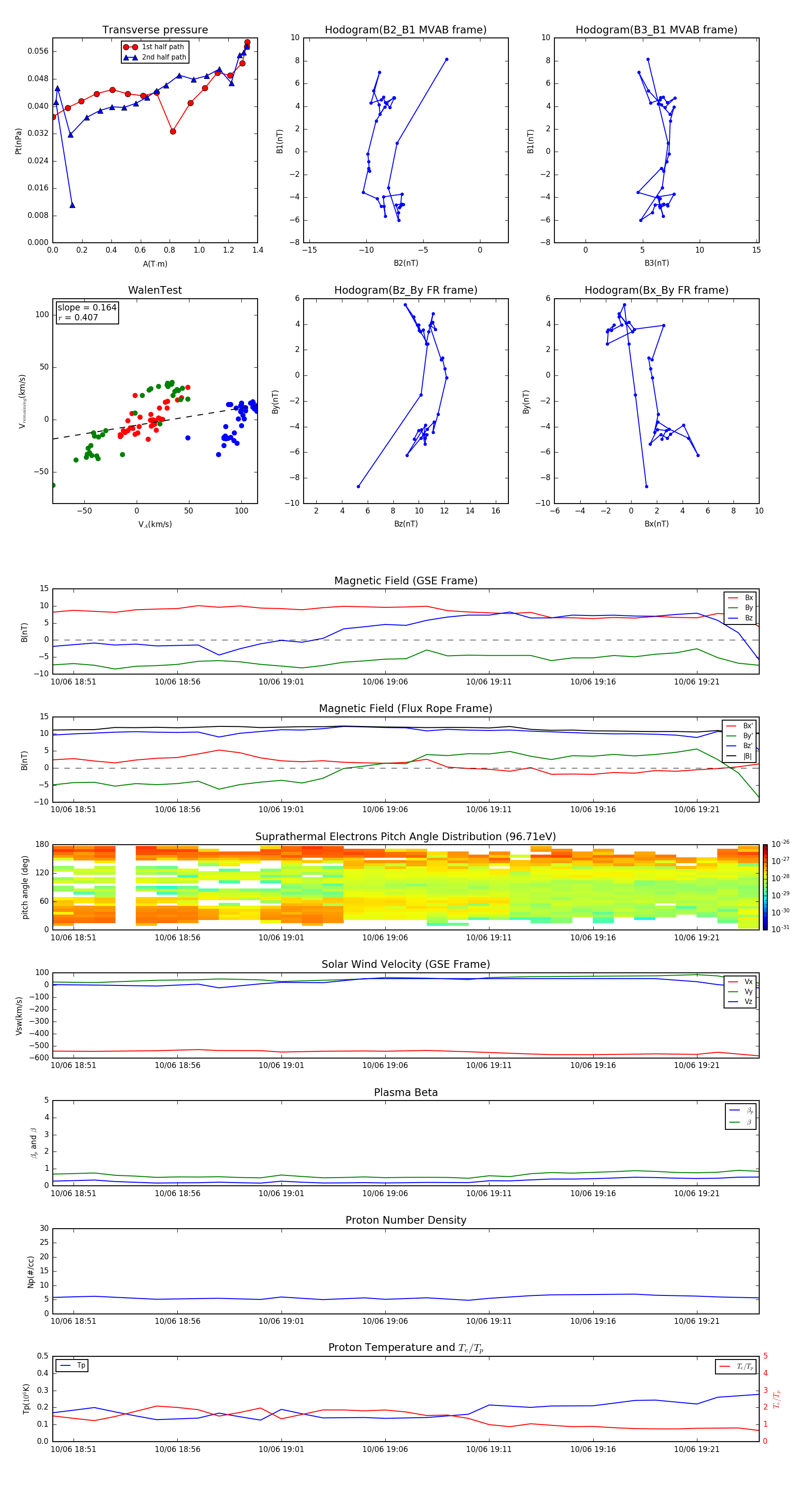Screen dimensions: 812x1489
Task: Click the white data gap in the pitch angle spectrogram
Action: (125, 887)
